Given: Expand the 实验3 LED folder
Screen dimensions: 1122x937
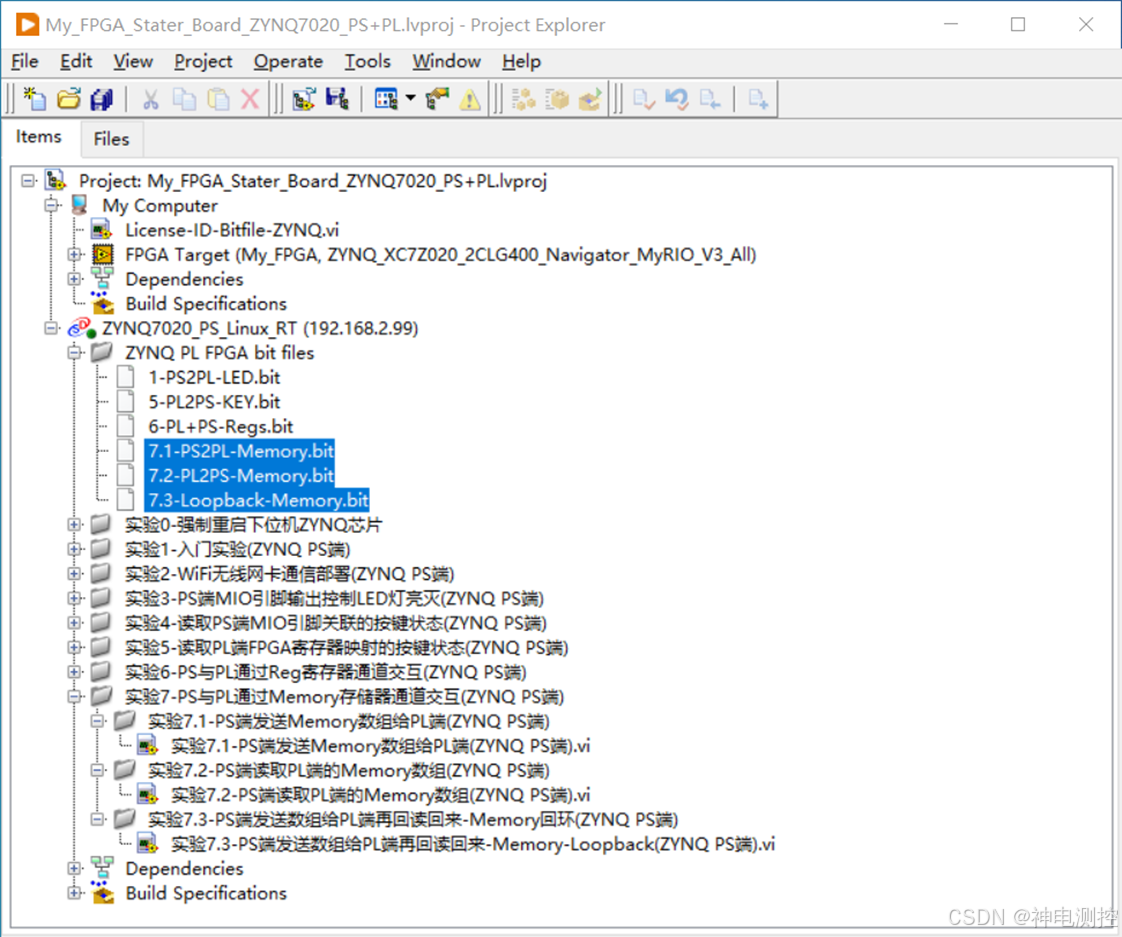Looking at the screenshot, I should point(74,598).
